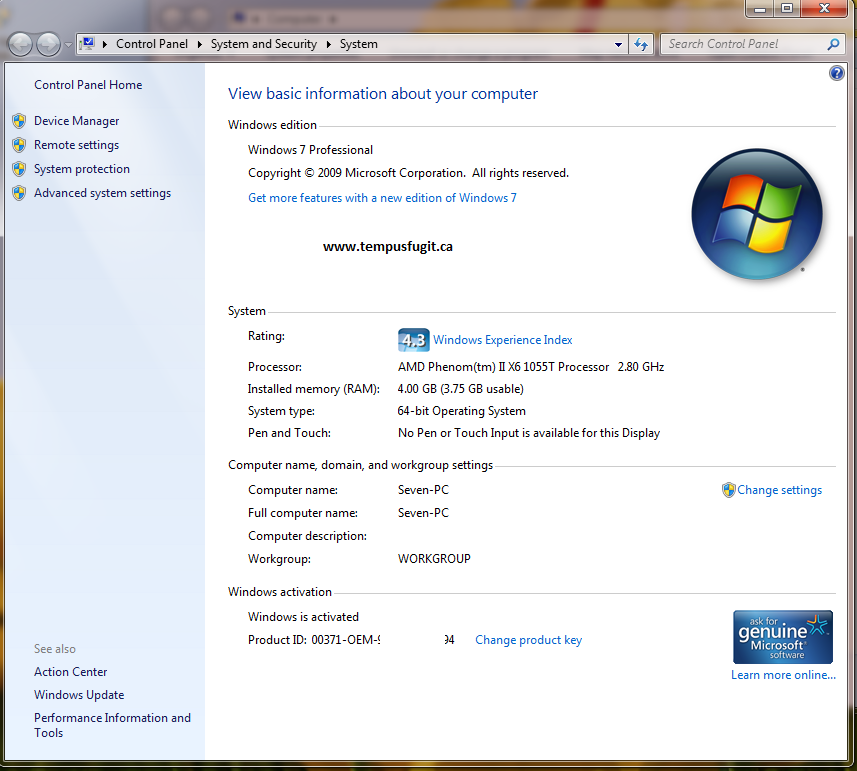Select the System breadcrumb item
This screenshot has width=857, height=771.
pos(359,44)
